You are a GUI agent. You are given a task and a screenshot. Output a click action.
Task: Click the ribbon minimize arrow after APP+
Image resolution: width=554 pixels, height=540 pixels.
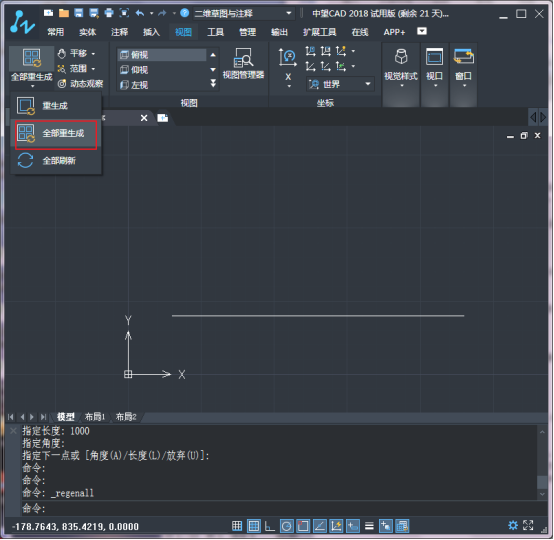[x=422, y=31]
